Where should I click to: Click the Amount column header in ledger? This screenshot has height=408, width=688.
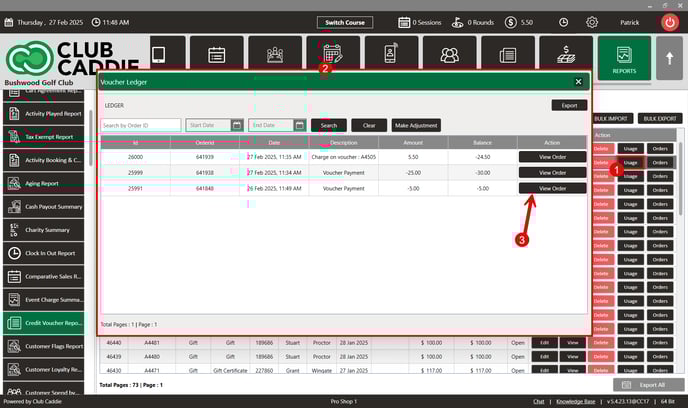(413, 143)
